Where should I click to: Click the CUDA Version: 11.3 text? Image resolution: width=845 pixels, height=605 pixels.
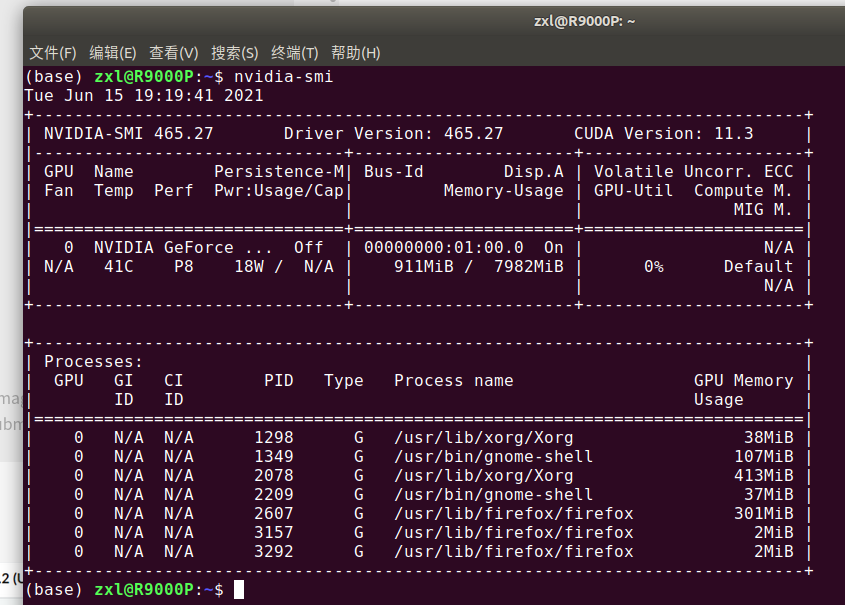pos(663,134)
